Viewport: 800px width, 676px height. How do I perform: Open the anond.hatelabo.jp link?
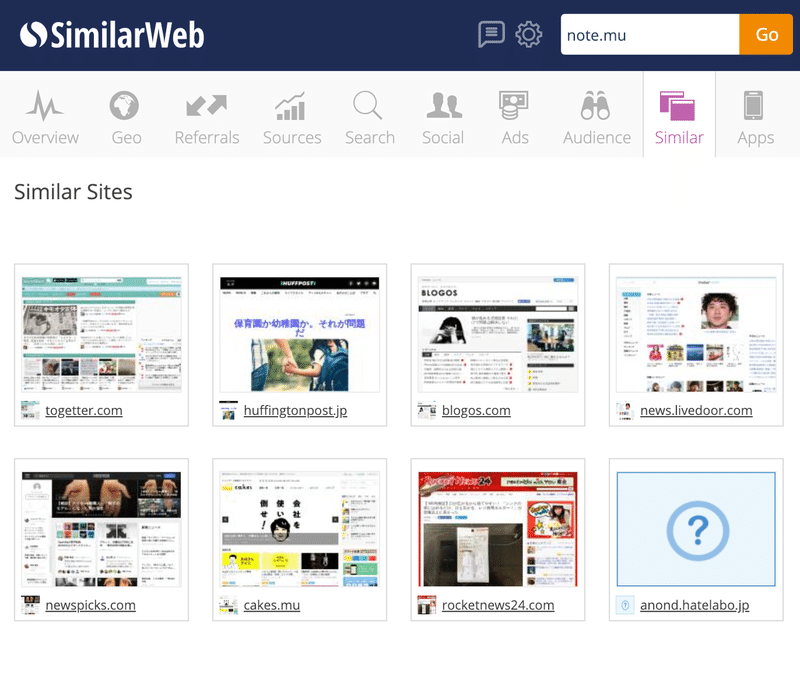[x=694, y=605]
